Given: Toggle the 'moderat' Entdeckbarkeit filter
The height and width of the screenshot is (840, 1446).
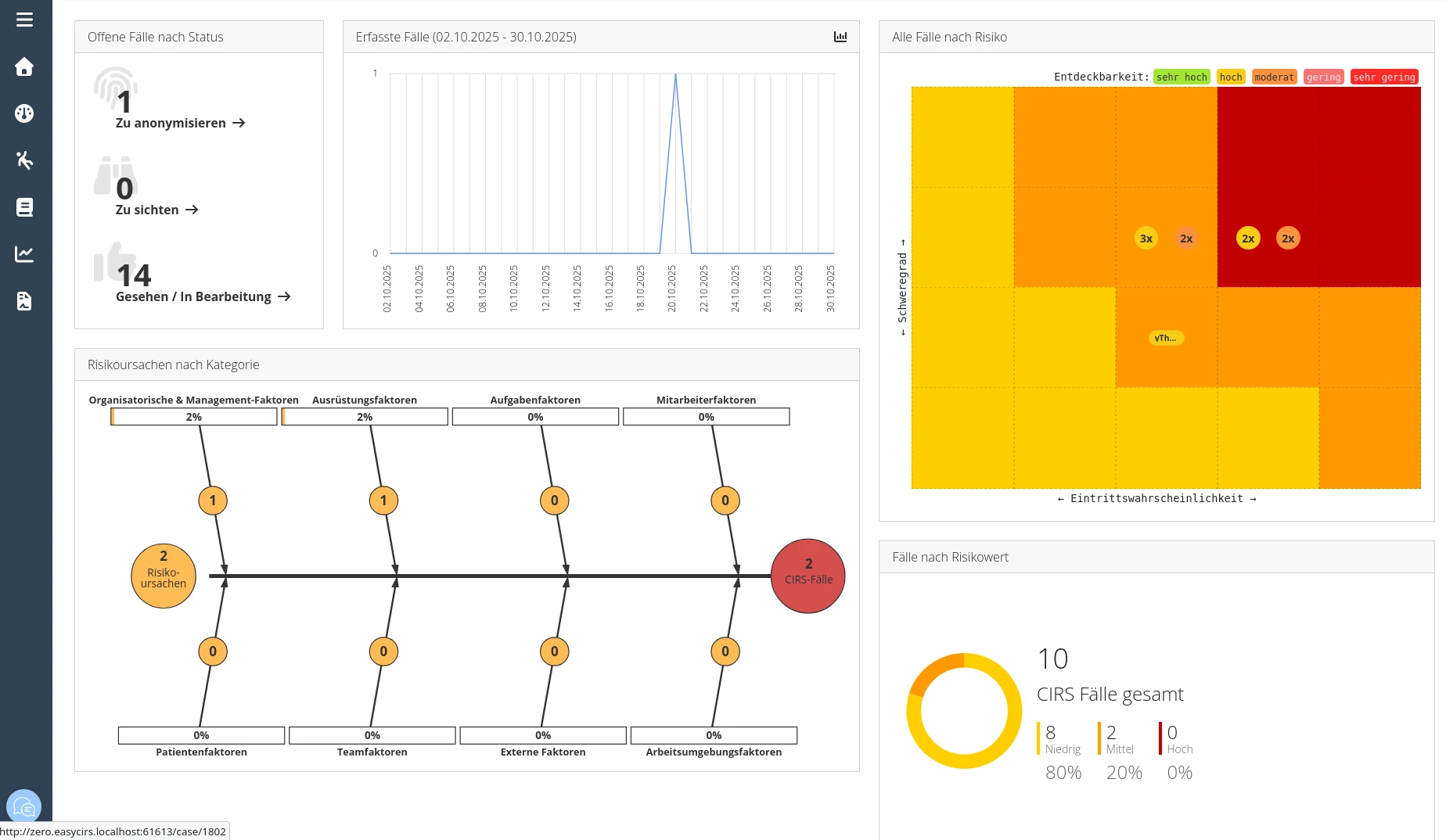Looking at the screenshot, I should [1274, 77].
